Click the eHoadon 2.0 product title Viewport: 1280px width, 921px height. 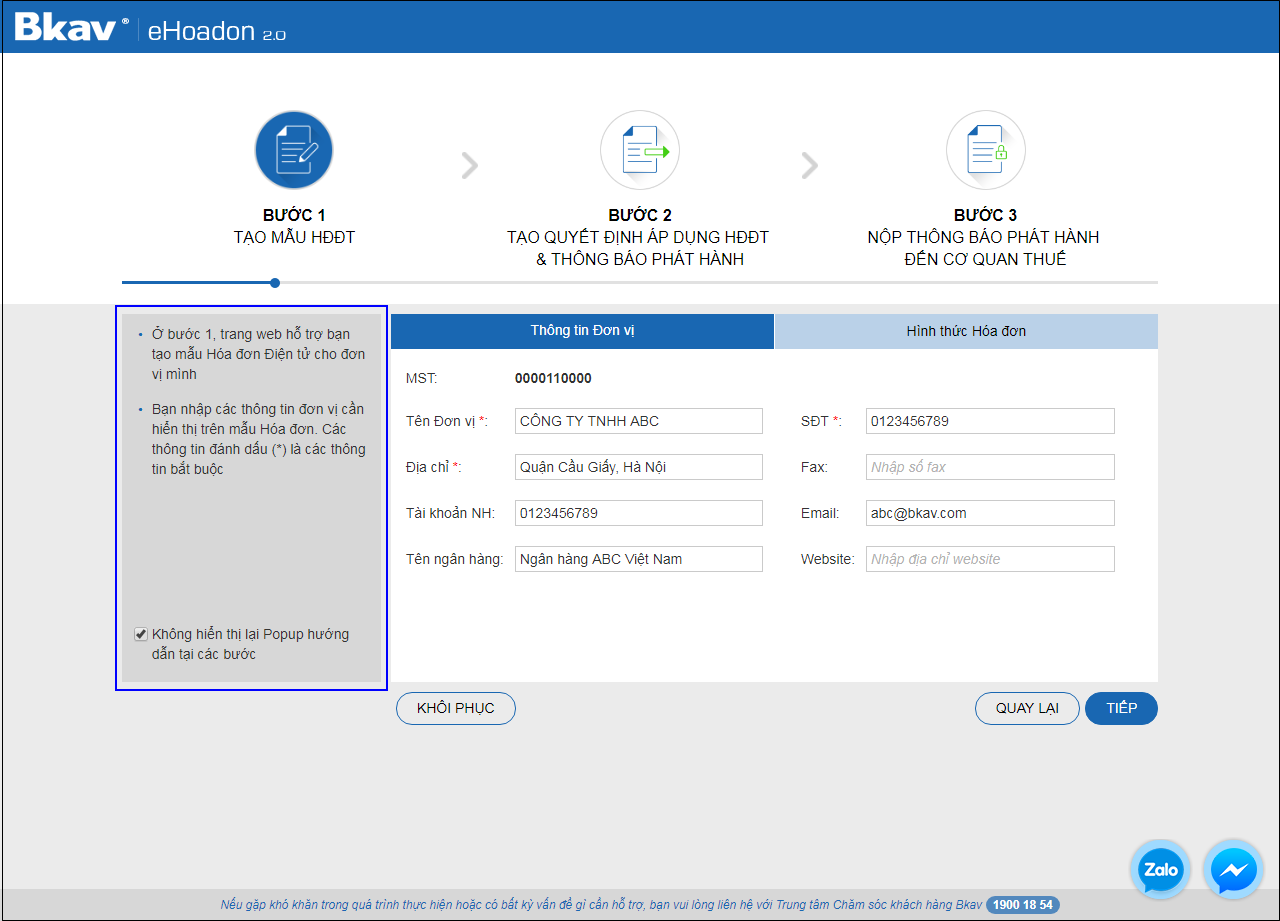(216, 31)
